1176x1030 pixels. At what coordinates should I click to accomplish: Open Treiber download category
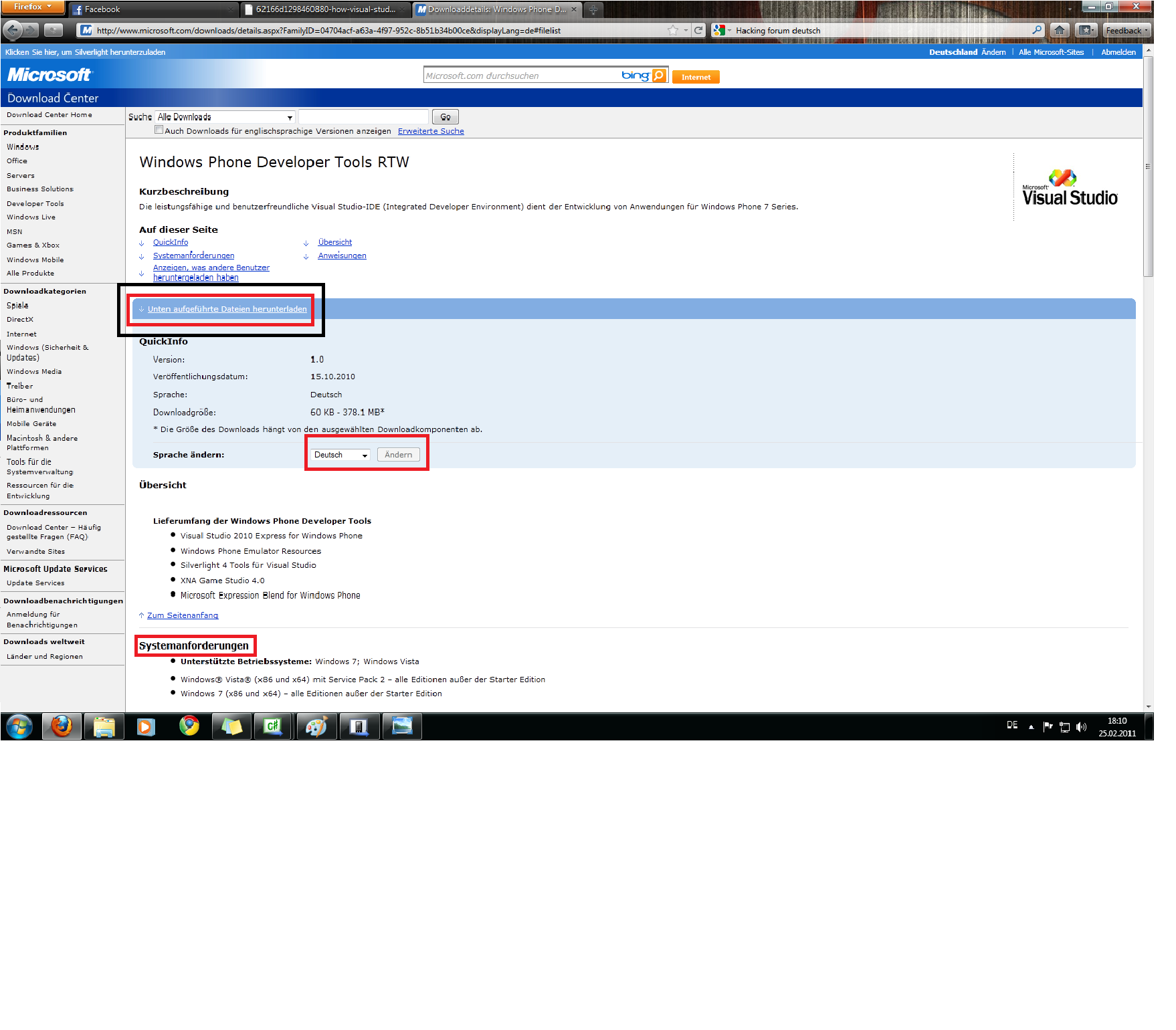20,386
